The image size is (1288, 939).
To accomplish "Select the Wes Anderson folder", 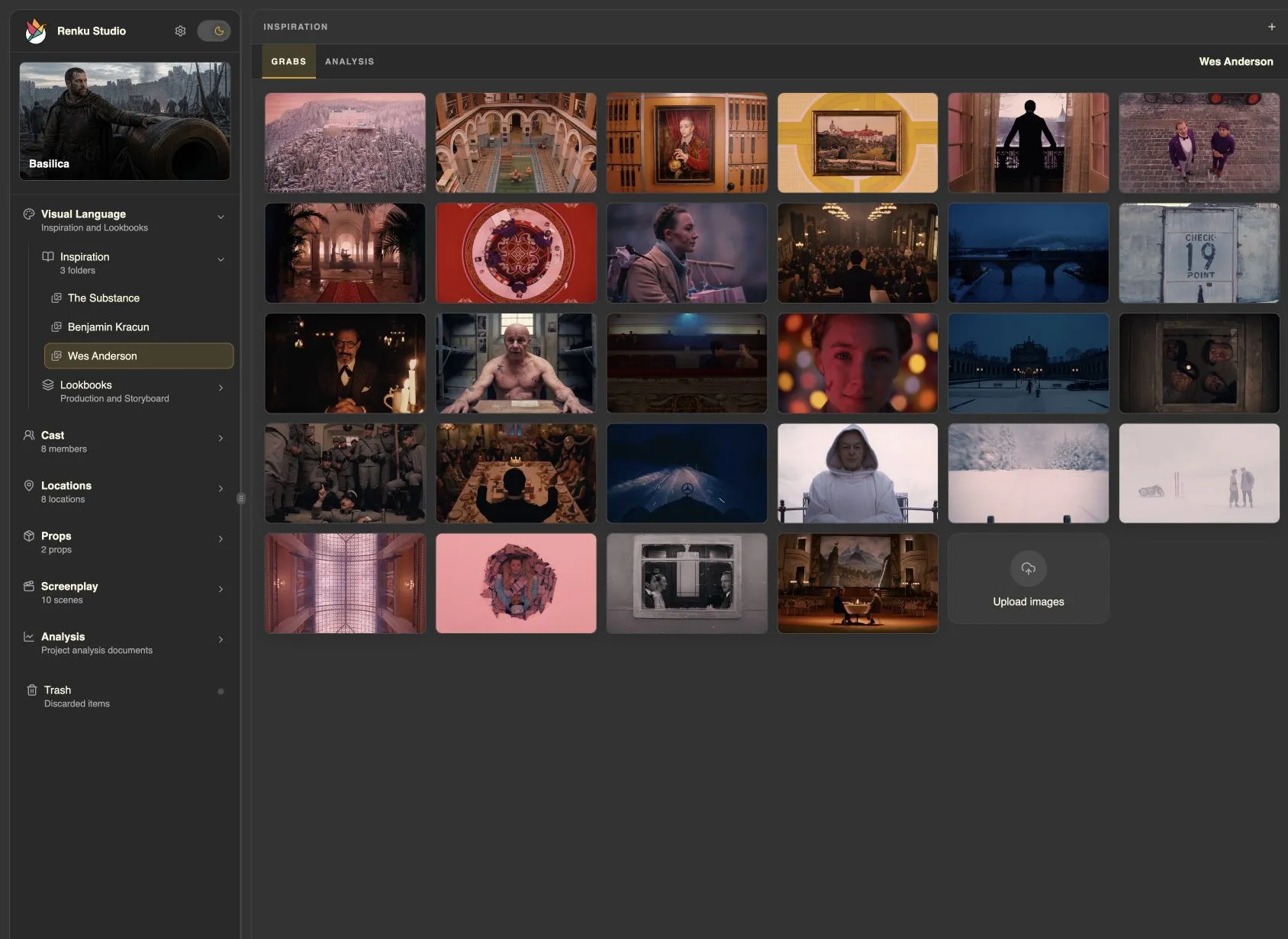I will [x=139, y=356].
